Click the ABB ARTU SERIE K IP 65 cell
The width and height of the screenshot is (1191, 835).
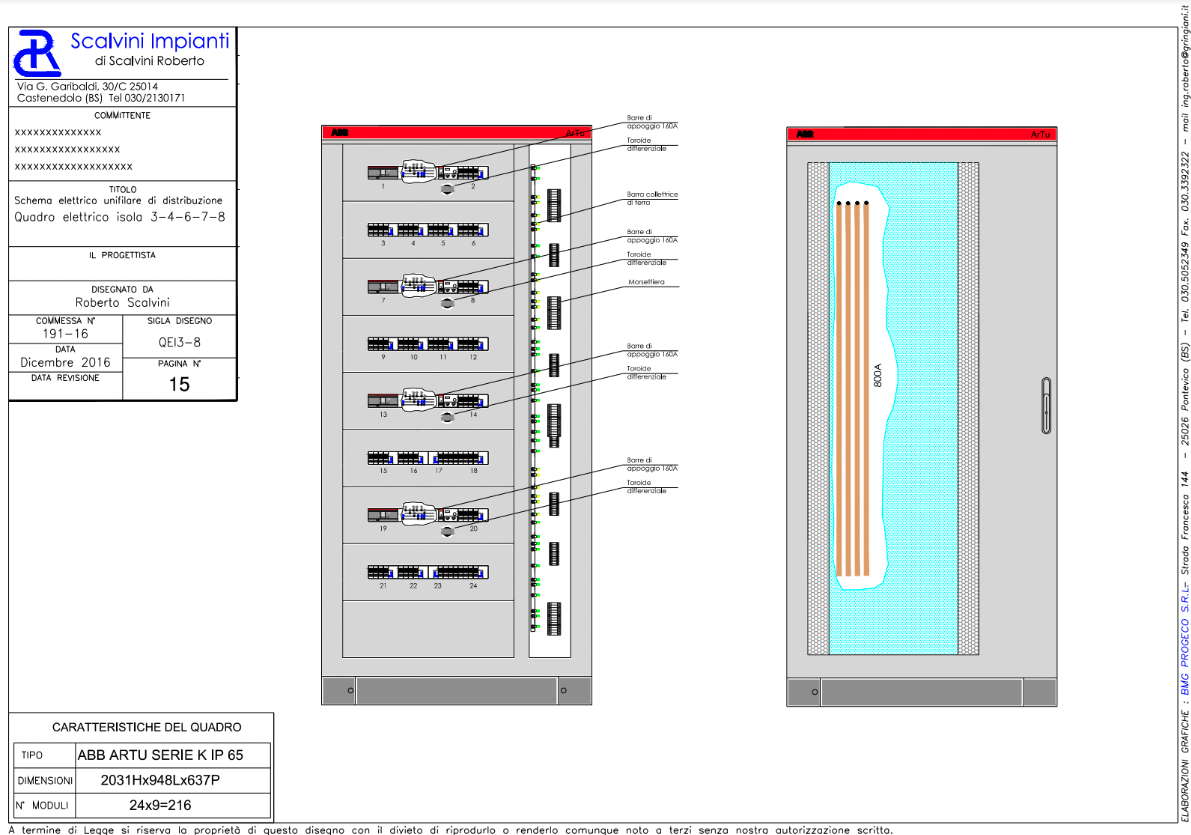[x=167, y=755]
